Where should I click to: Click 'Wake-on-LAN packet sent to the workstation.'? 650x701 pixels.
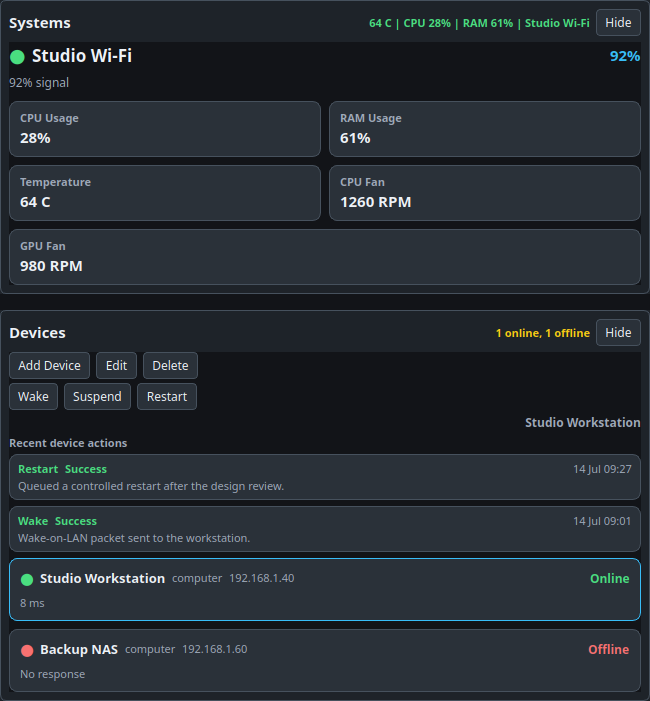coord(134,538)
